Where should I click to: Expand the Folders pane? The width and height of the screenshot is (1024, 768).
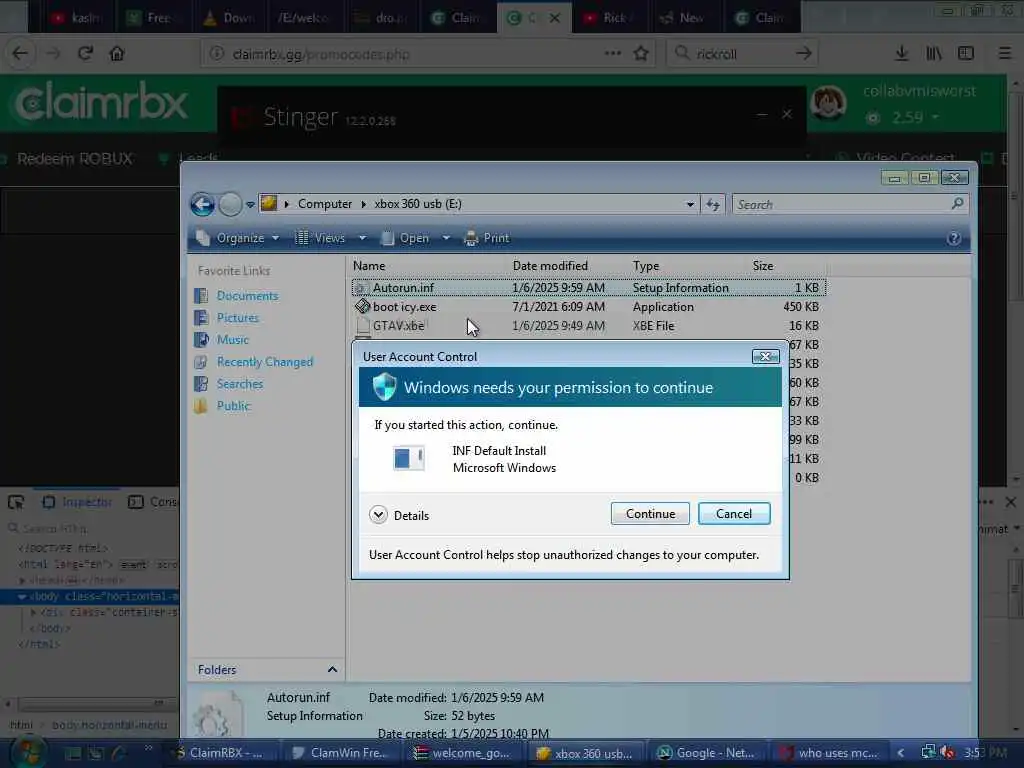click(332, 670)
